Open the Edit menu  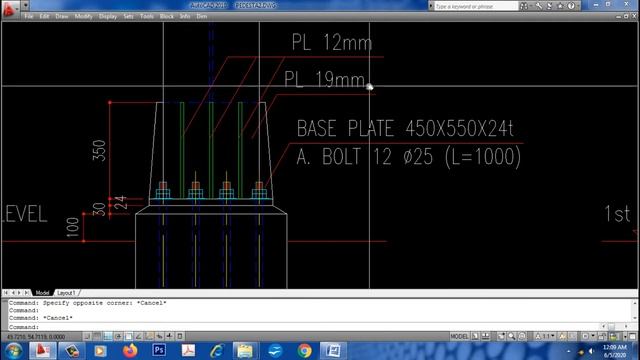tap(44, 16)
